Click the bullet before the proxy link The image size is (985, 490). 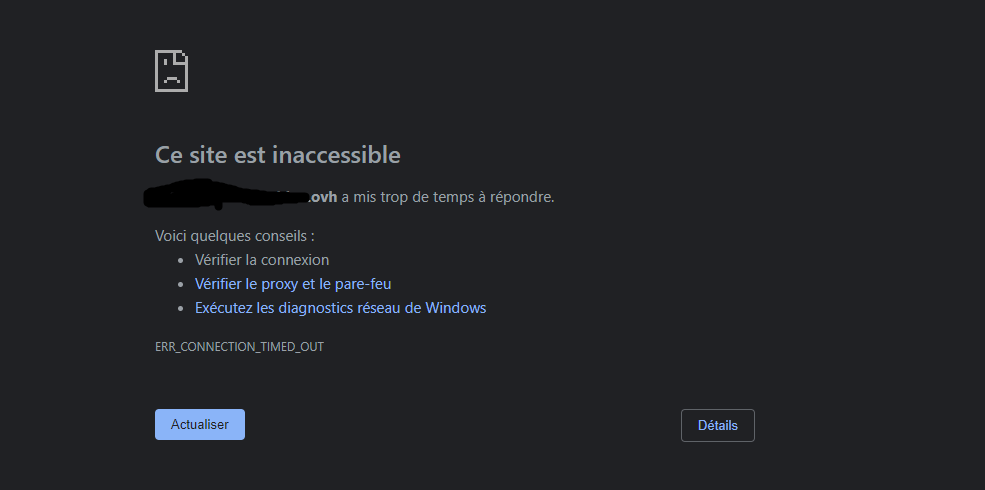(181, 285)
